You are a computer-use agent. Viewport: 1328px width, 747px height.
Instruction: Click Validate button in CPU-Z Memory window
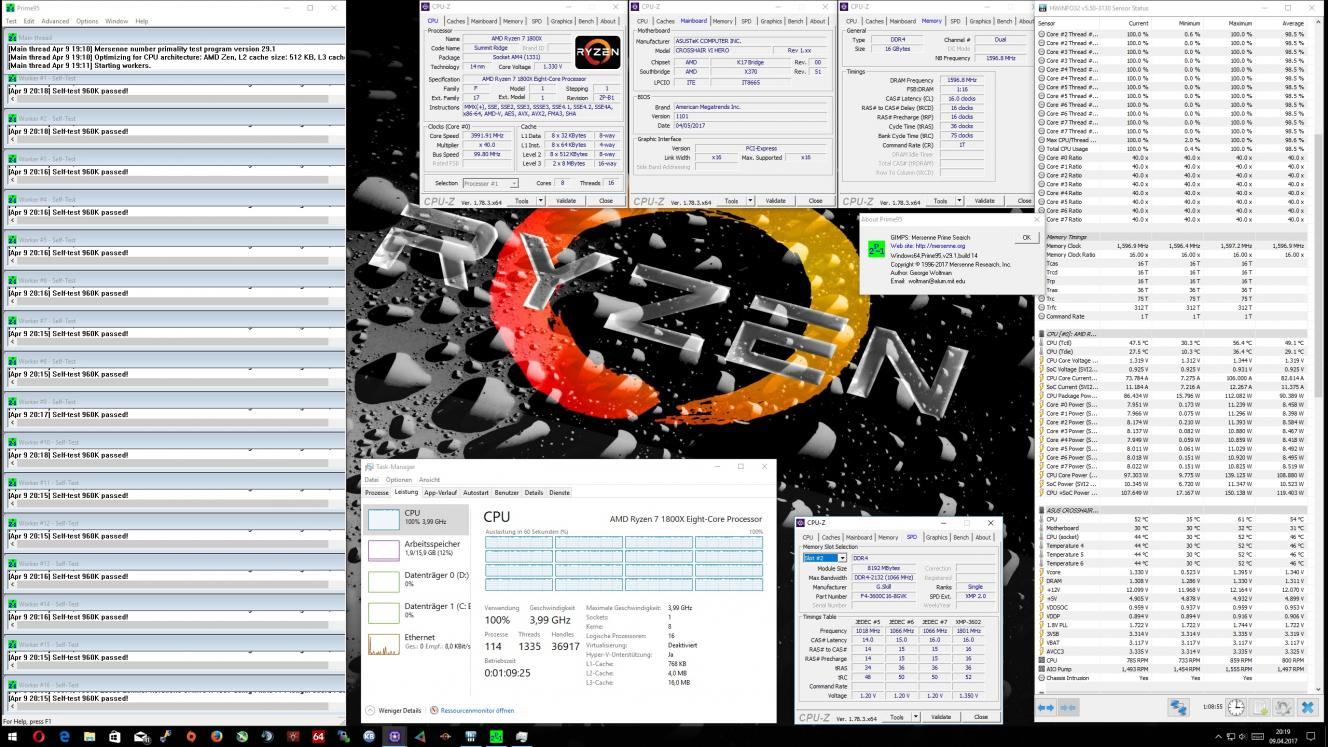[x=985, y=200]
